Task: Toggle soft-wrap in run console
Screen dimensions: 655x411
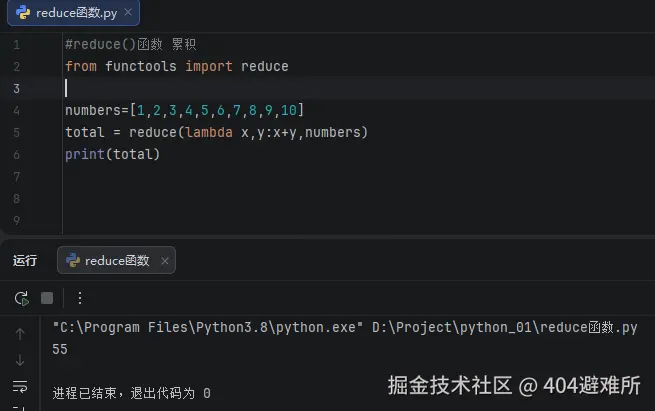Action: pyautogui.click(x=20, y=386)
